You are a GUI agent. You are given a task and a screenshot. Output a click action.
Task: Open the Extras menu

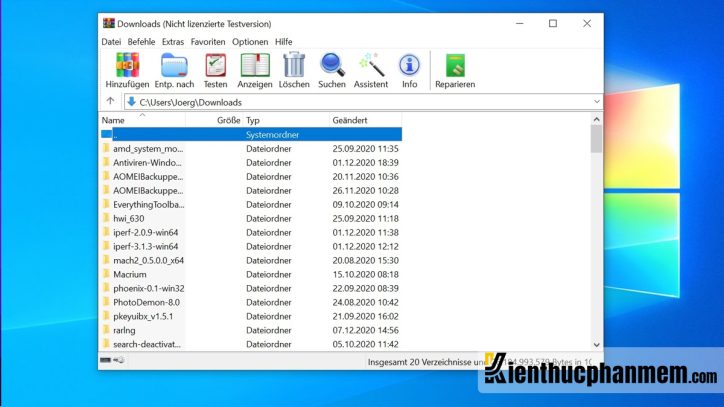click(173, 42)
